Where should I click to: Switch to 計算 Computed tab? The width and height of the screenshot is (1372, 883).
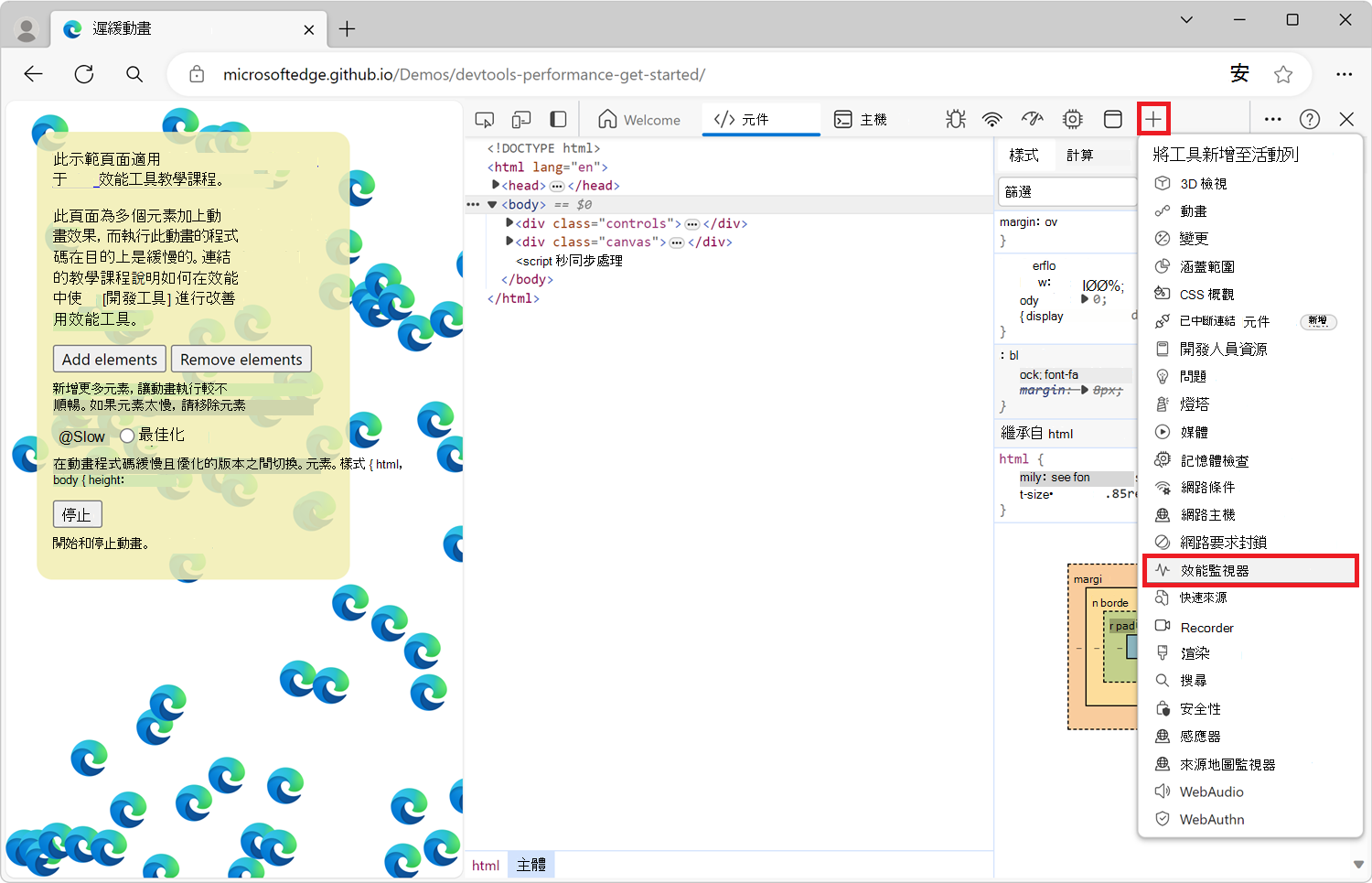[x=1080, y=156]
